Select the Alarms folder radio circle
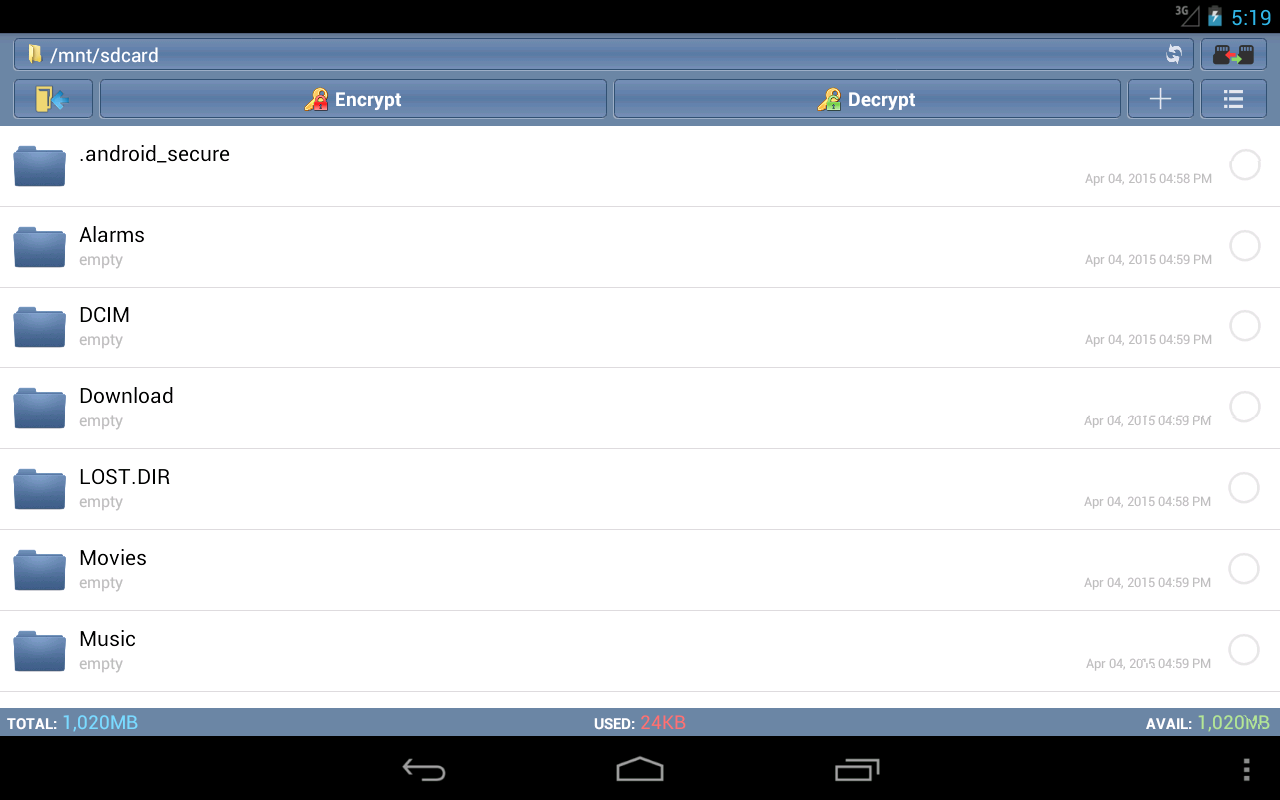Image resolution: width=1280 pixels, height=800 pixels. point(1244,246)
